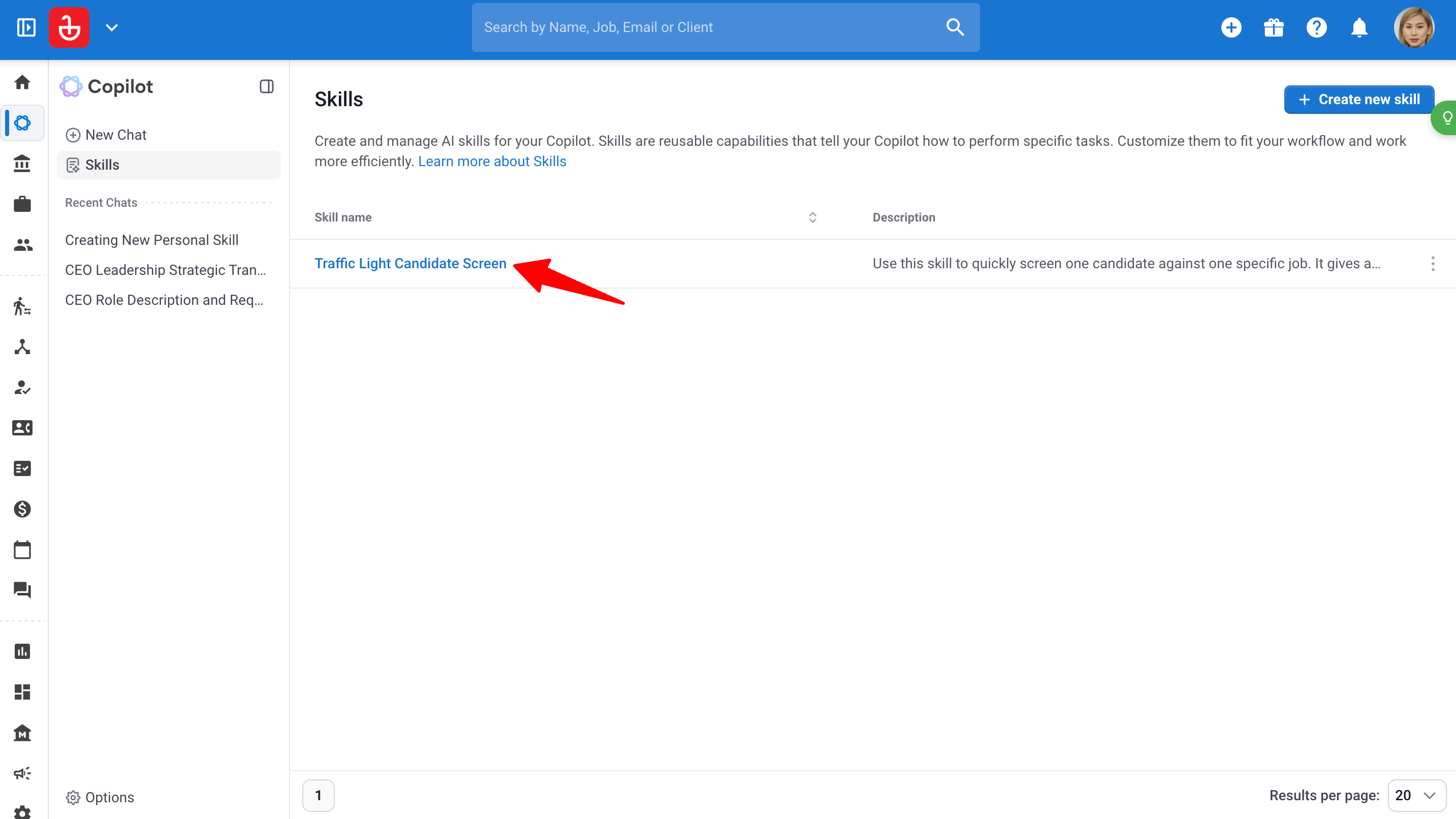Open the dollar billing sidebar icon
Image resolution: width=1456 pixels, height=819 pixels.
tap(22, 509)
